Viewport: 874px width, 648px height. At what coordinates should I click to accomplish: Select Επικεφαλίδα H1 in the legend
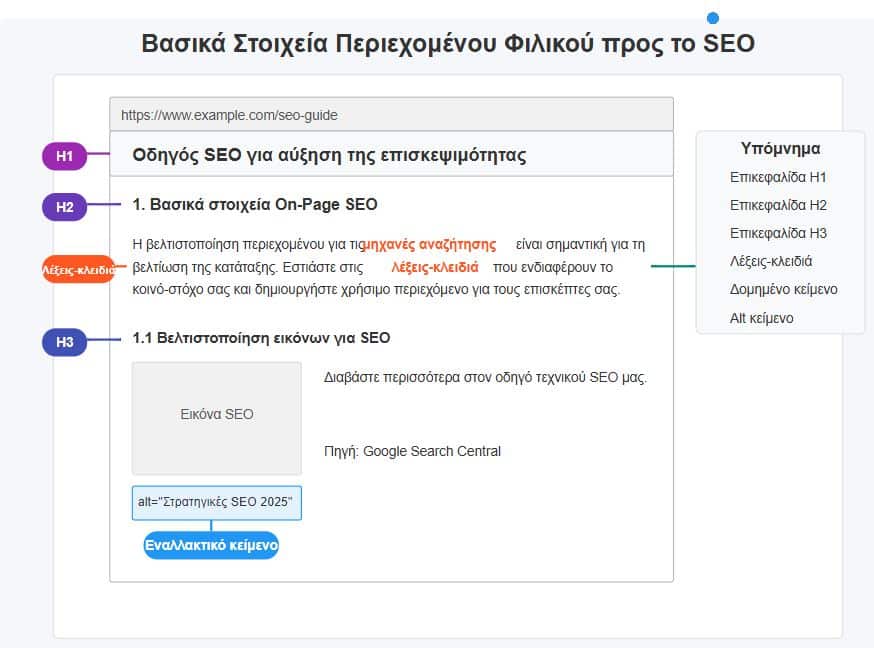pos(778,177)
